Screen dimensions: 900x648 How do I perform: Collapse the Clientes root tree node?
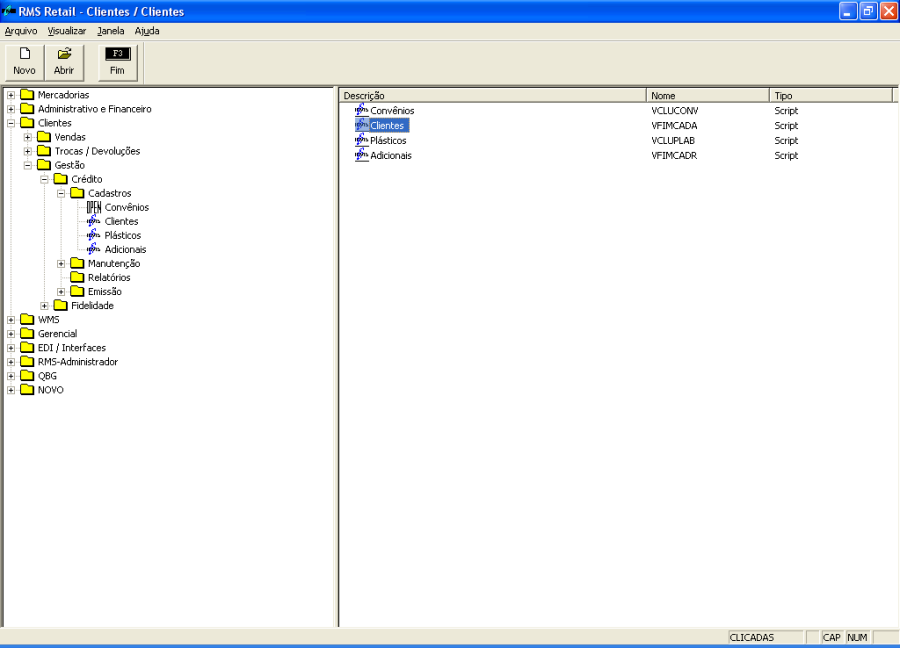coord(11,123)
